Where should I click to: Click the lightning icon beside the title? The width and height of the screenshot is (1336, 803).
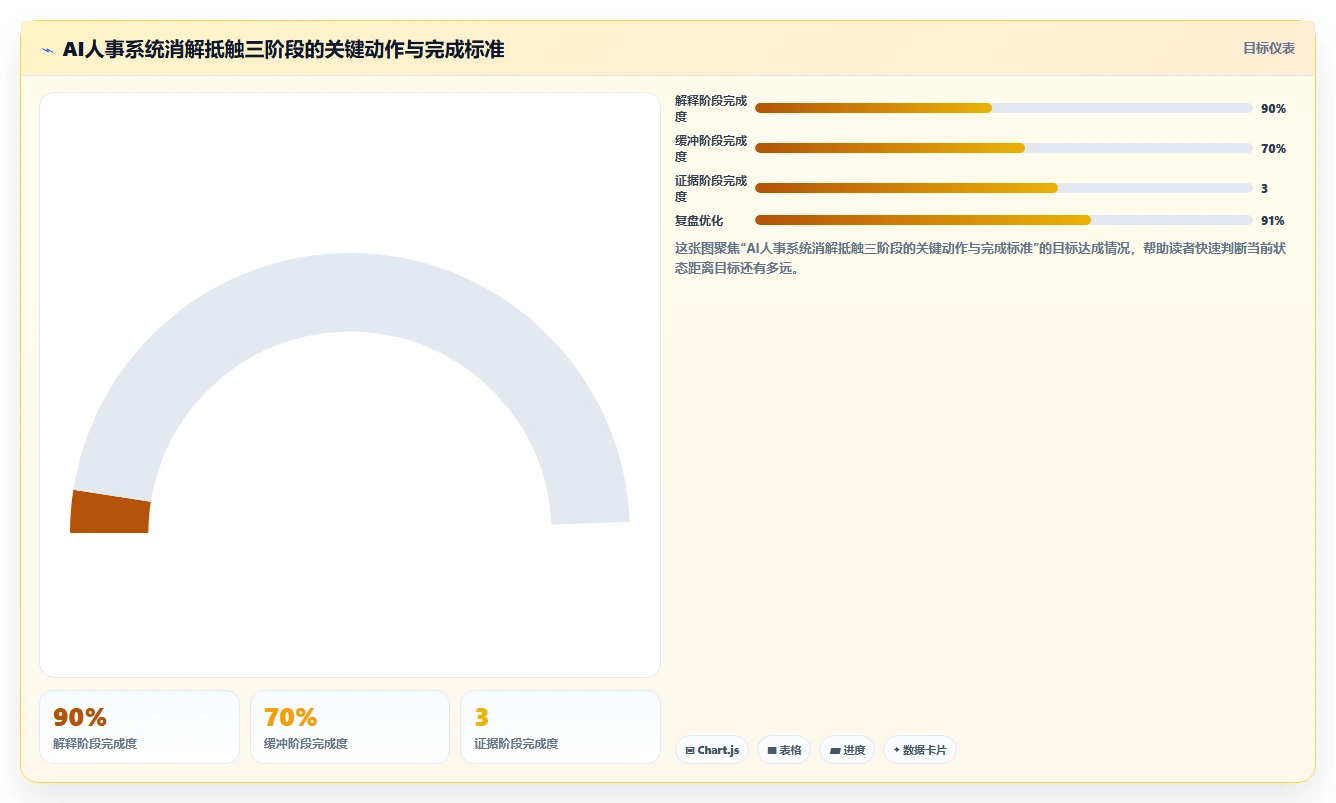pyautogui.click(x=47, y=49)
